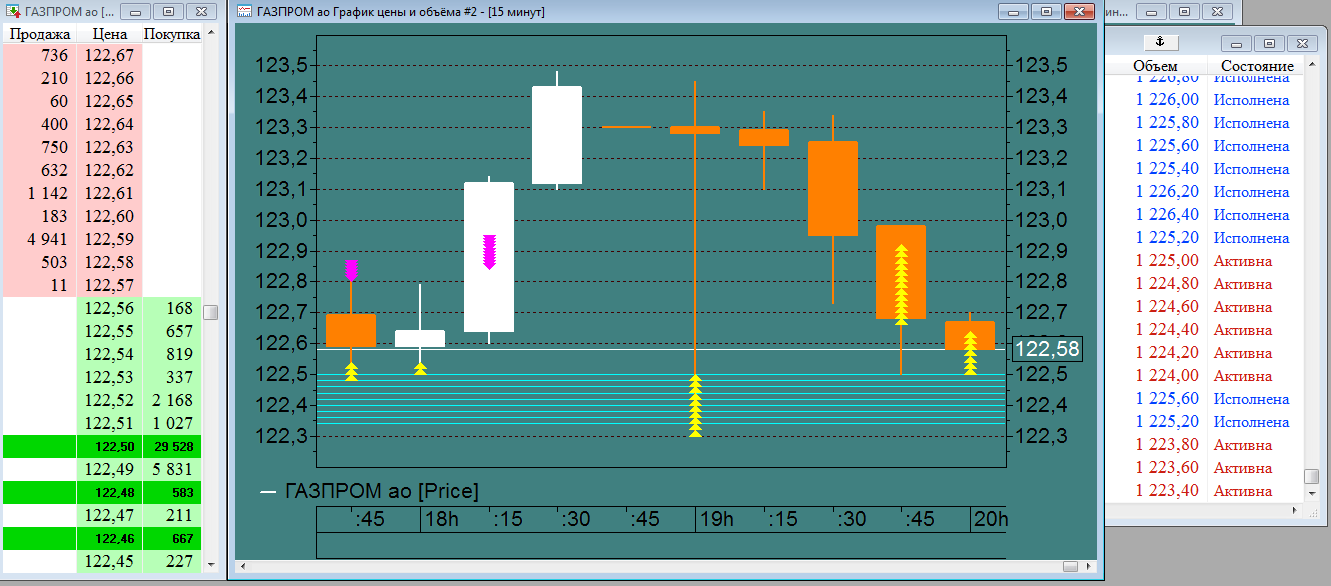Click volume 1 223,40 in orders table

1167,491
